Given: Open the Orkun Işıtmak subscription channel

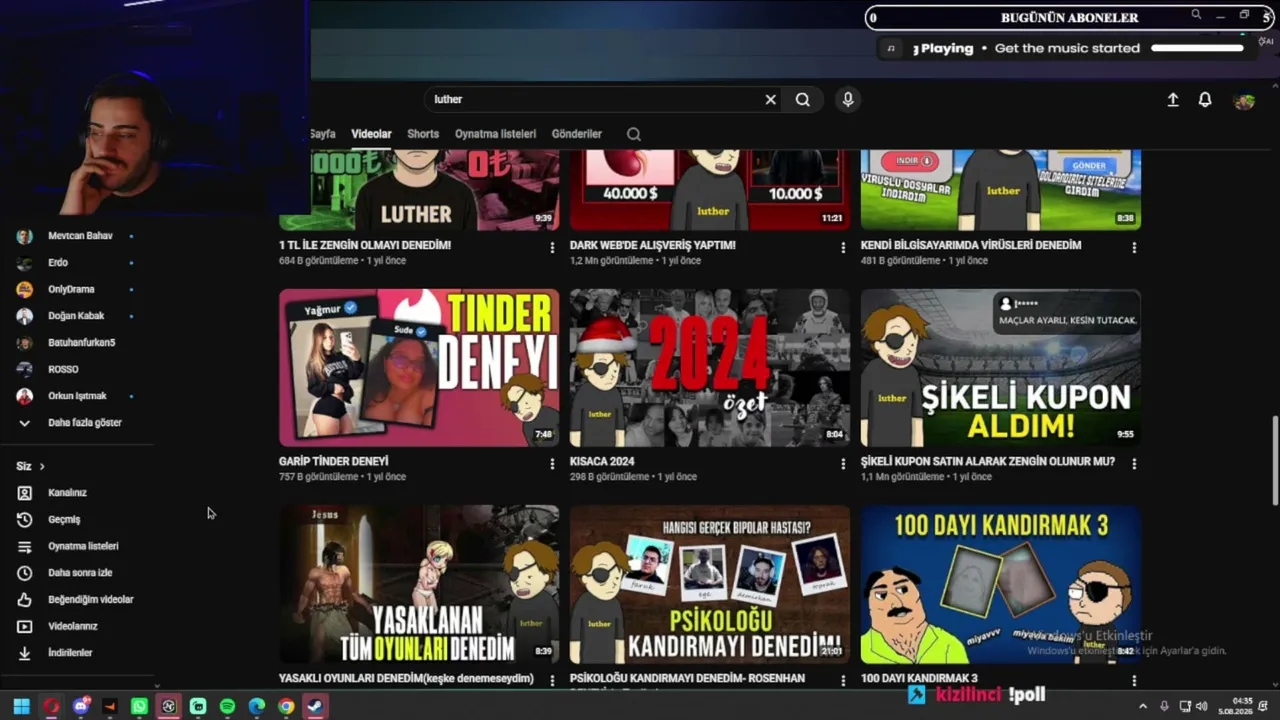Looking at the screenshot, I should point(77,397).
